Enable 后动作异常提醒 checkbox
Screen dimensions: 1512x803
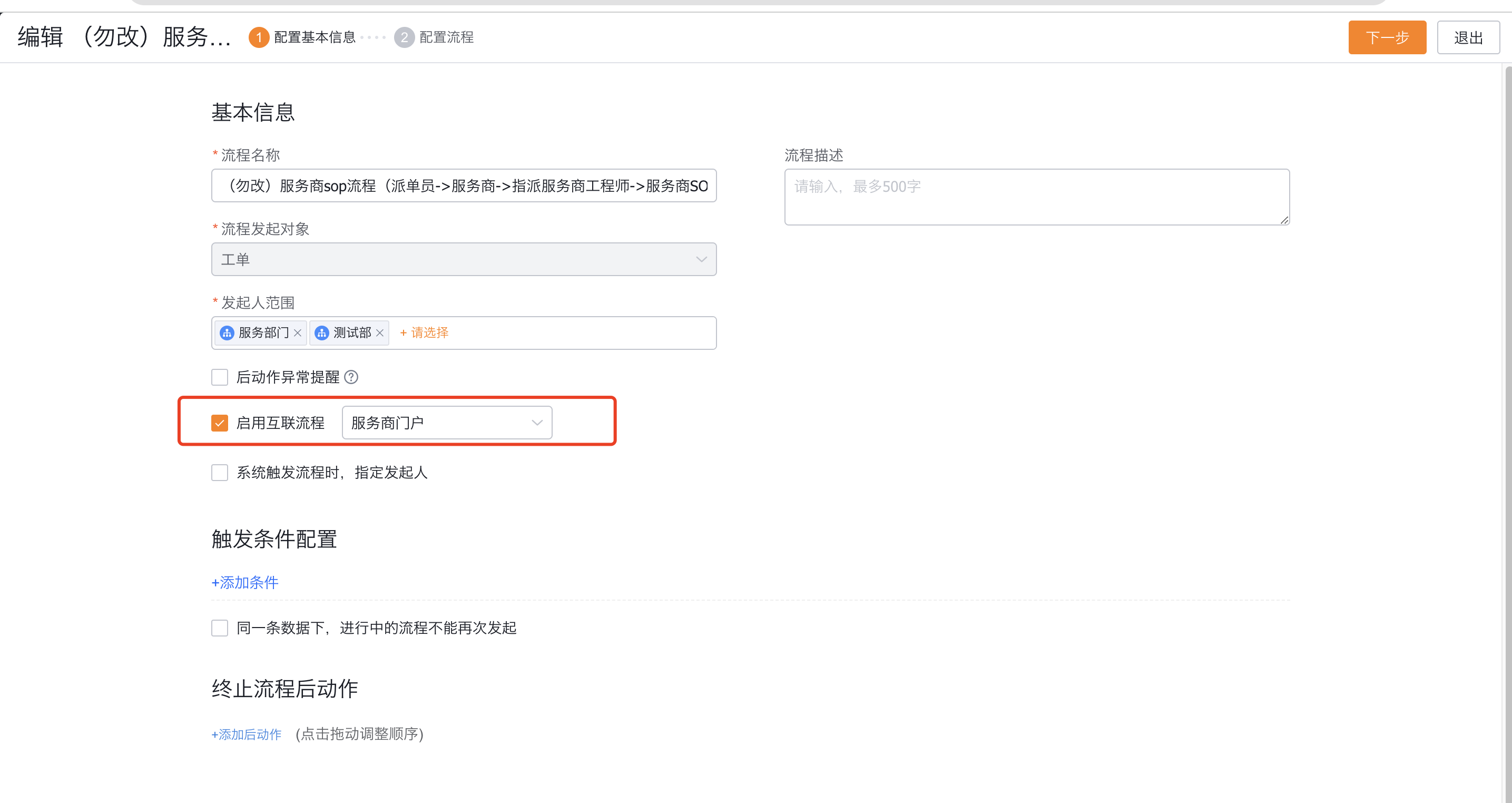point(220,377)
